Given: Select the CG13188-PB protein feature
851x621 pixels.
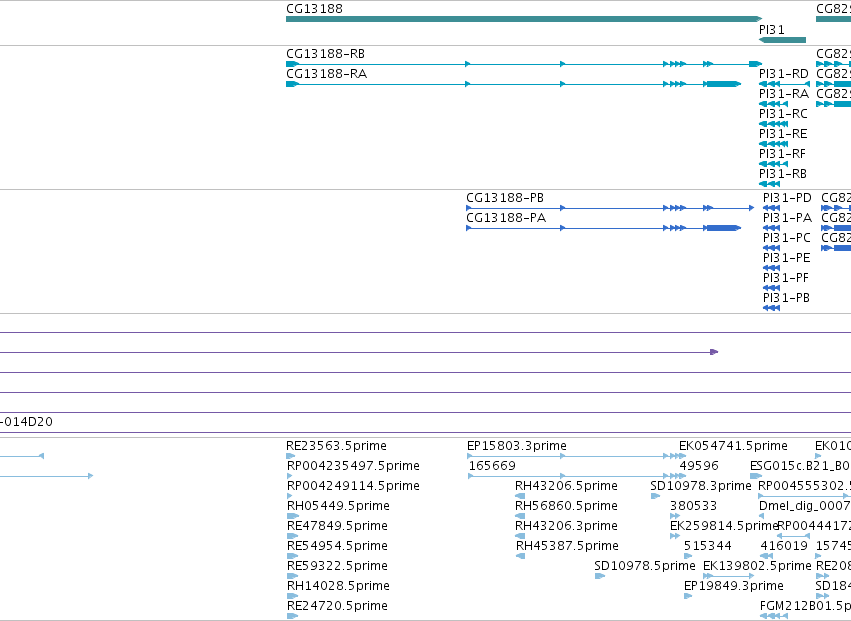Looking at the screenshot, I should 610,208.
